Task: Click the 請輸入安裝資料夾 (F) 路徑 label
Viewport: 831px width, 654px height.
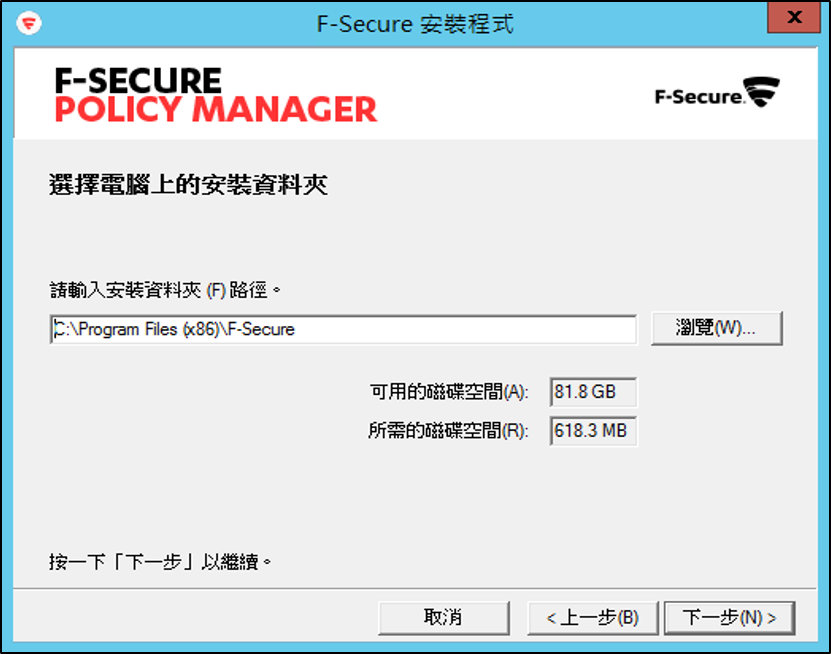Action: [x=165, y=290]
